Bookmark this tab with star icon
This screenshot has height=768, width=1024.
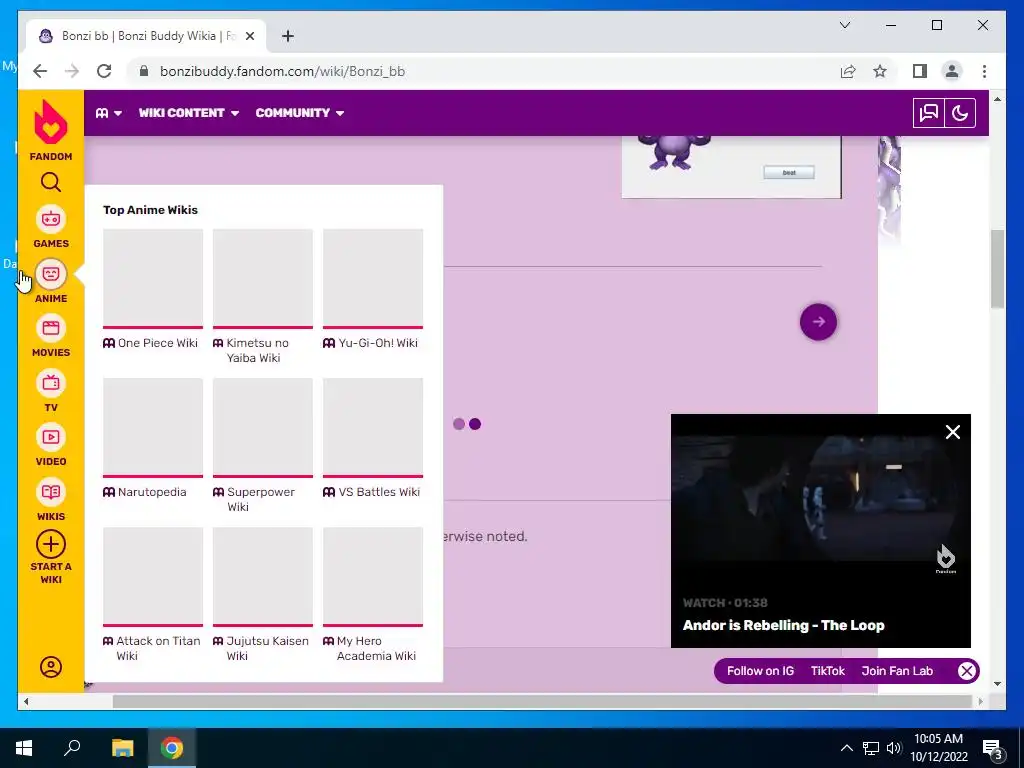pos(880,71)
